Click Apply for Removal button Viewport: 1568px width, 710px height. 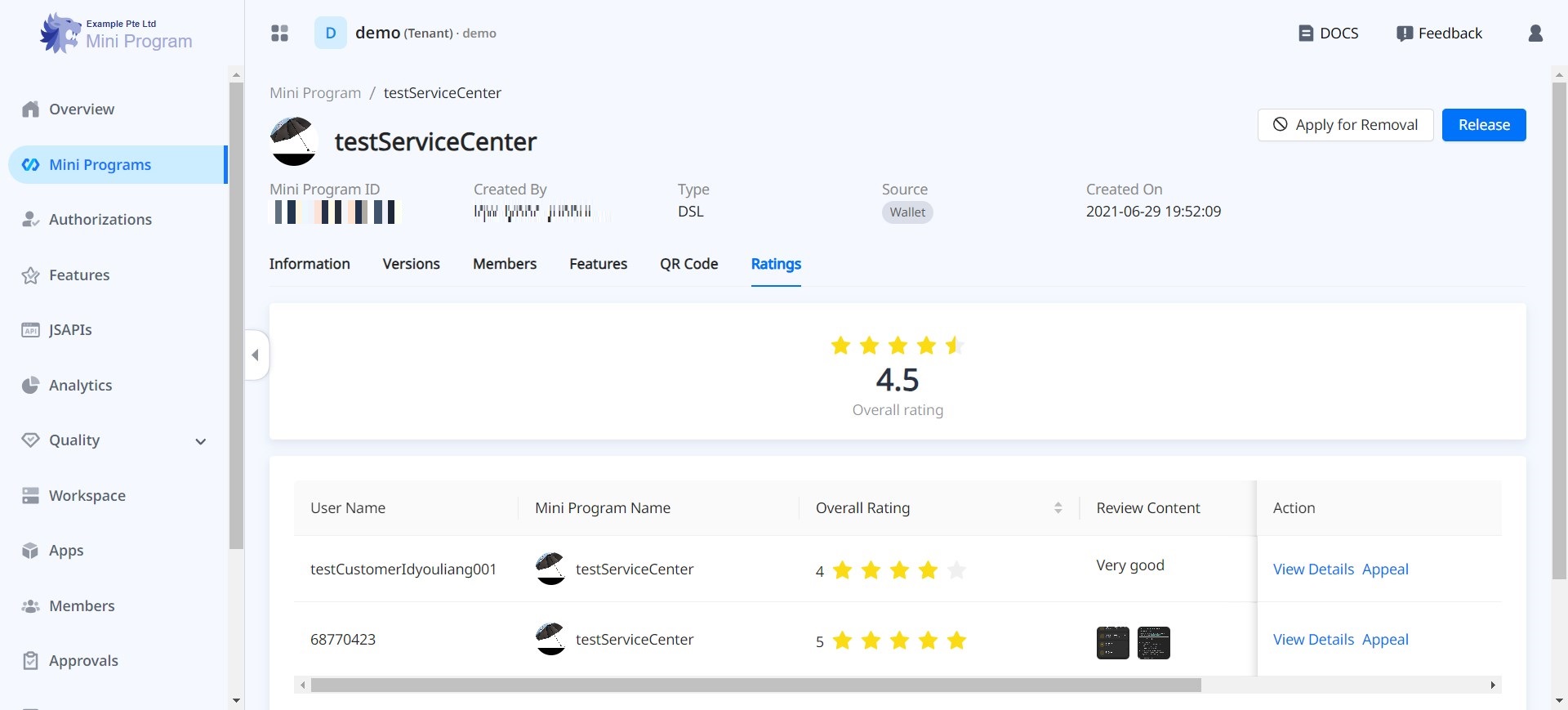click(x=1345, y=125)
